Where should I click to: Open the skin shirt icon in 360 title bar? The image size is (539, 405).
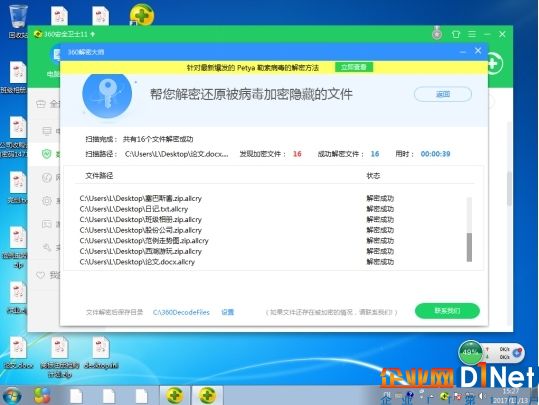tap(456, 34)
